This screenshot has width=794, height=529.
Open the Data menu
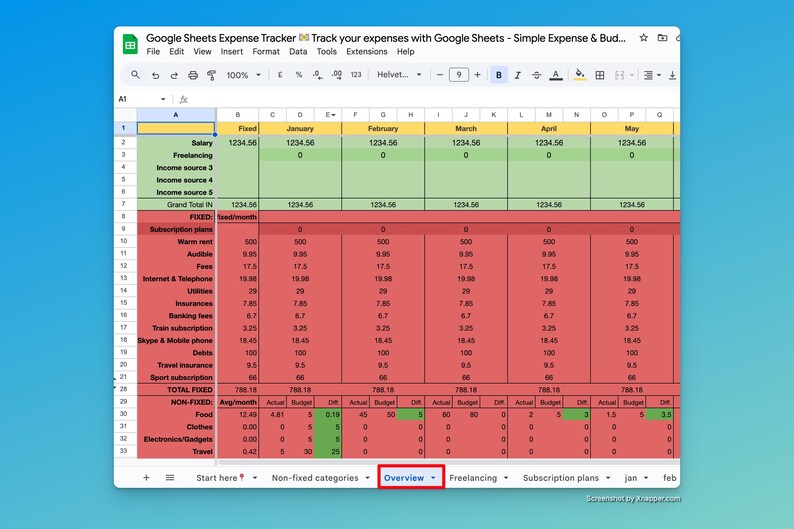tap(298, 52)
